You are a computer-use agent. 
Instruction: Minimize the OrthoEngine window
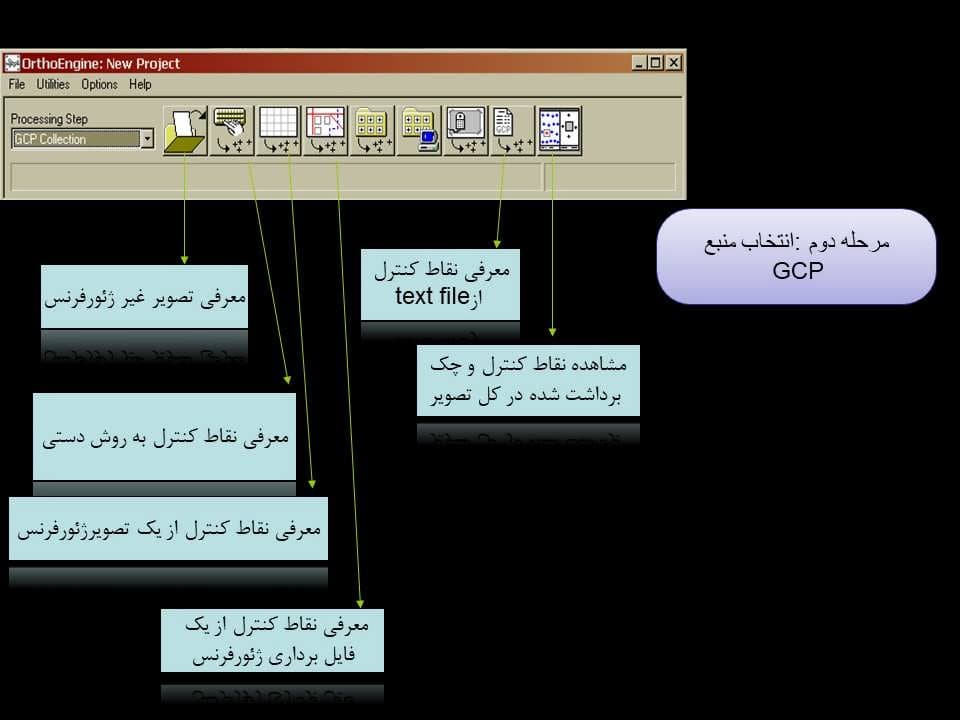(639, 62)
